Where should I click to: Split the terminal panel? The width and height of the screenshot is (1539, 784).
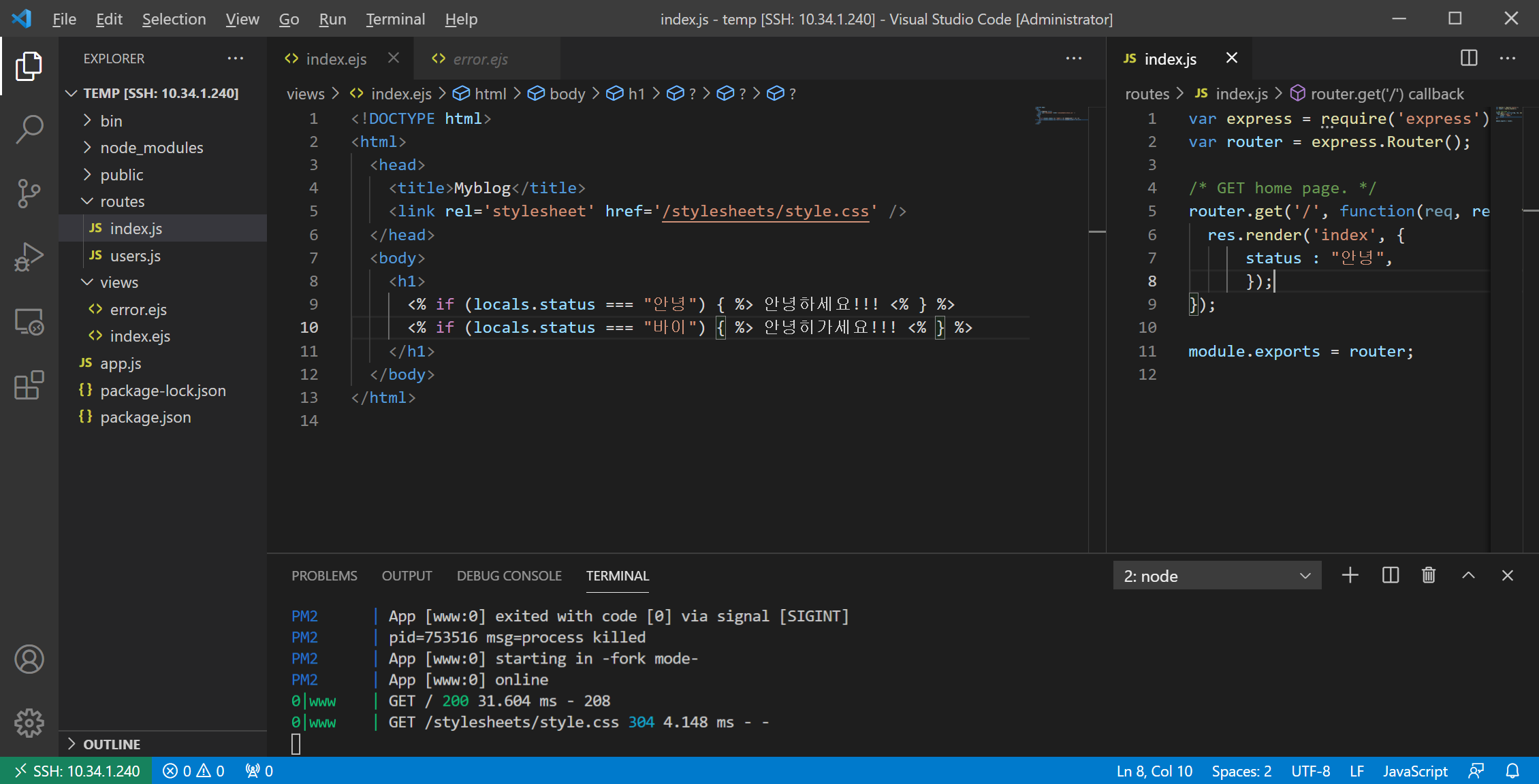[1391, 576]
